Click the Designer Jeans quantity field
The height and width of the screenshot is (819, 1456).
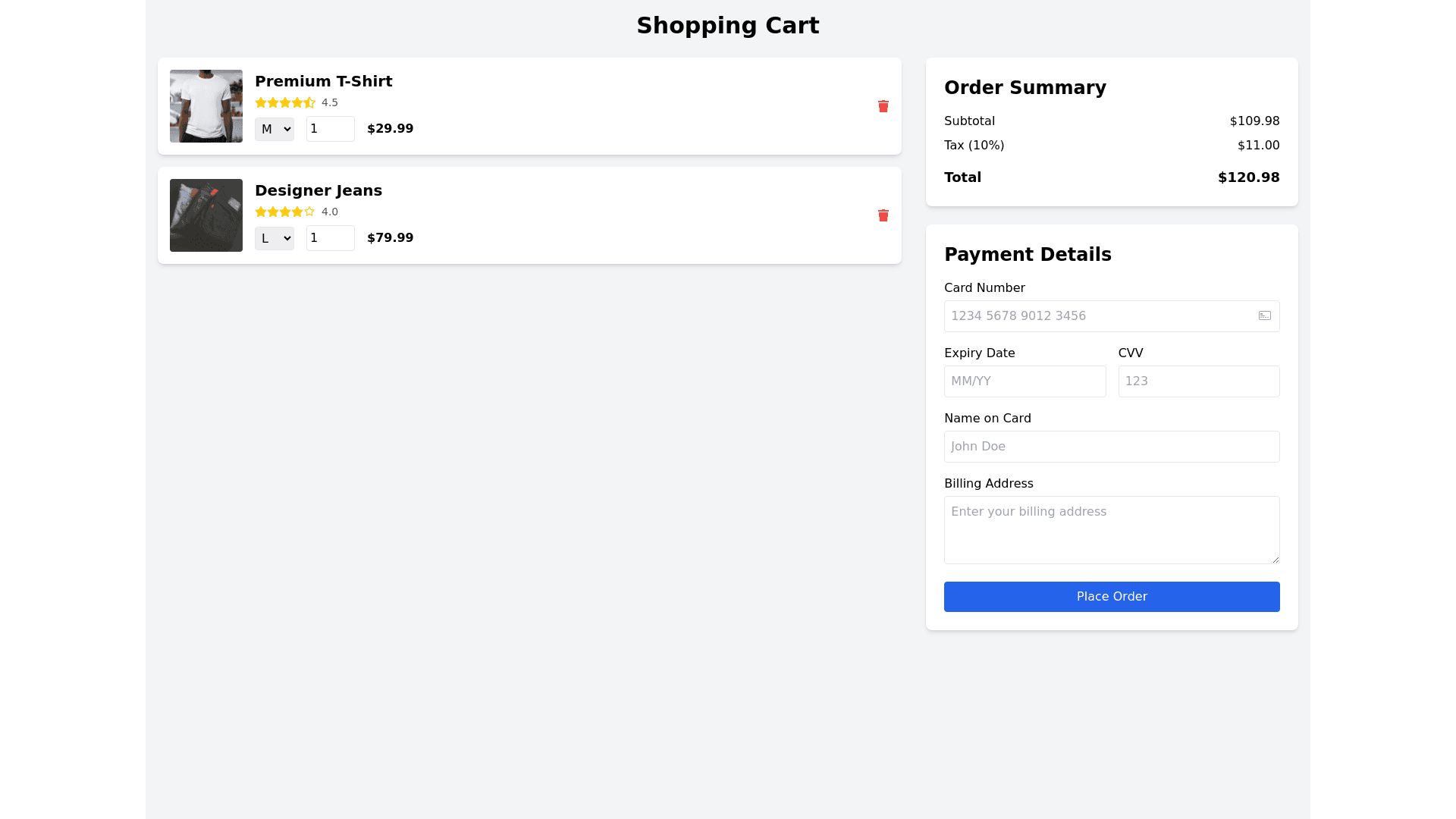(330, 238)
